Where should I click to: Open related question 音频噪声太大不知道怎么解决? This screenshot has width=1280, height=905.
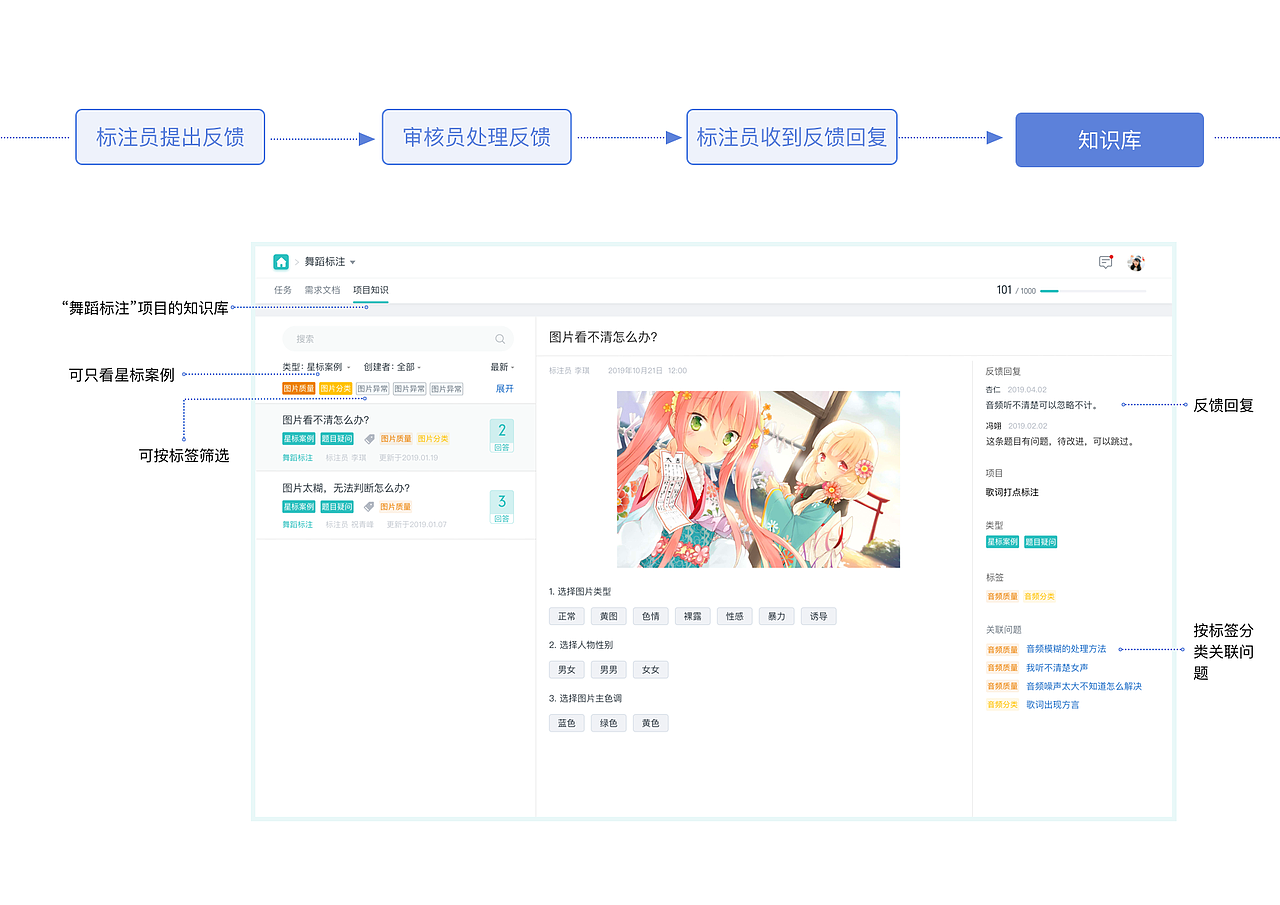[x=1084, y=686]
